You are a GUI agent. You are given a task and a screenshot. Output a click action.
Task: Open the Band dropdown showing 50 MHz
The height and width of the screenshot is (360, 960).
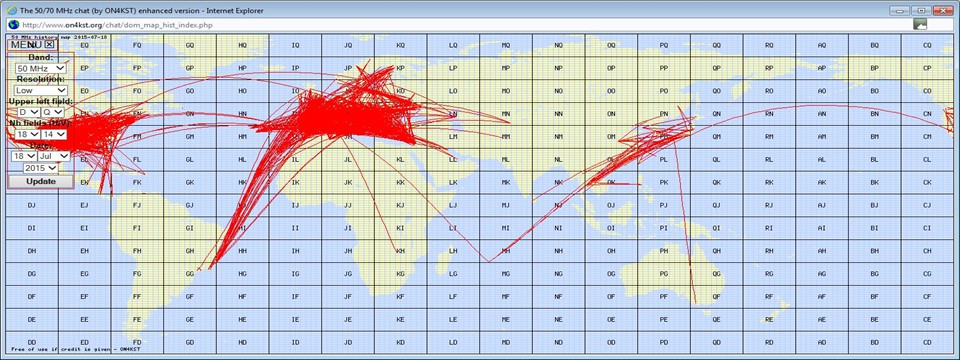tap(41, 68)
